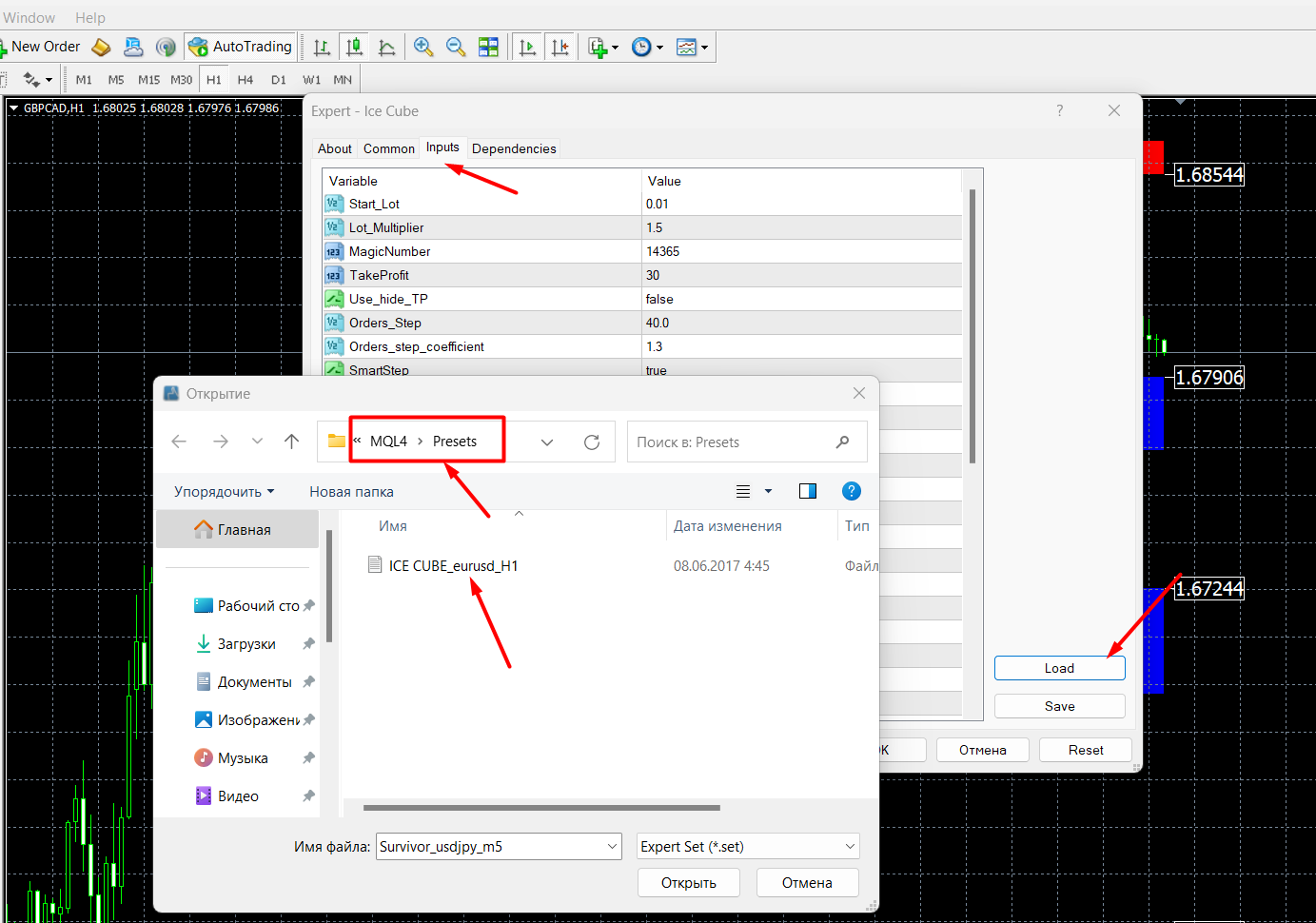Click the help question mark in Expert dialog
Screen dimensions: 1316x923
(x=1060, y=110)
